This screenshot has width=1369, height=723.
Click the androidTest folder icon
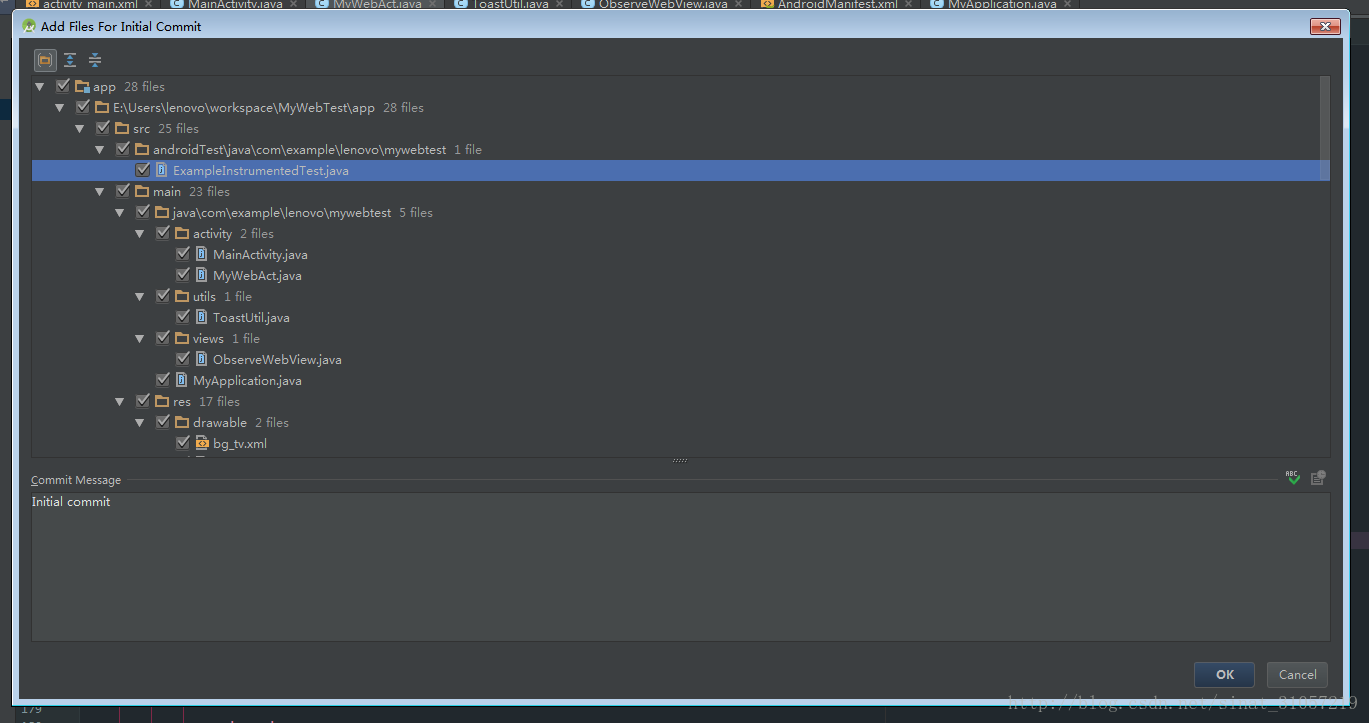tap(142, 149)
